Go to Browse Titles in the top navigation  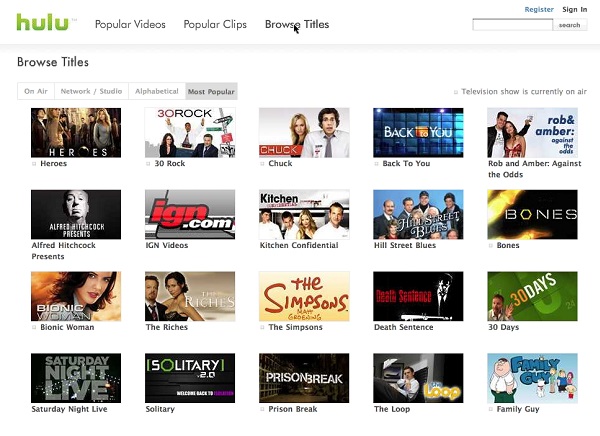pyautogui.click(x=297, y=24)
